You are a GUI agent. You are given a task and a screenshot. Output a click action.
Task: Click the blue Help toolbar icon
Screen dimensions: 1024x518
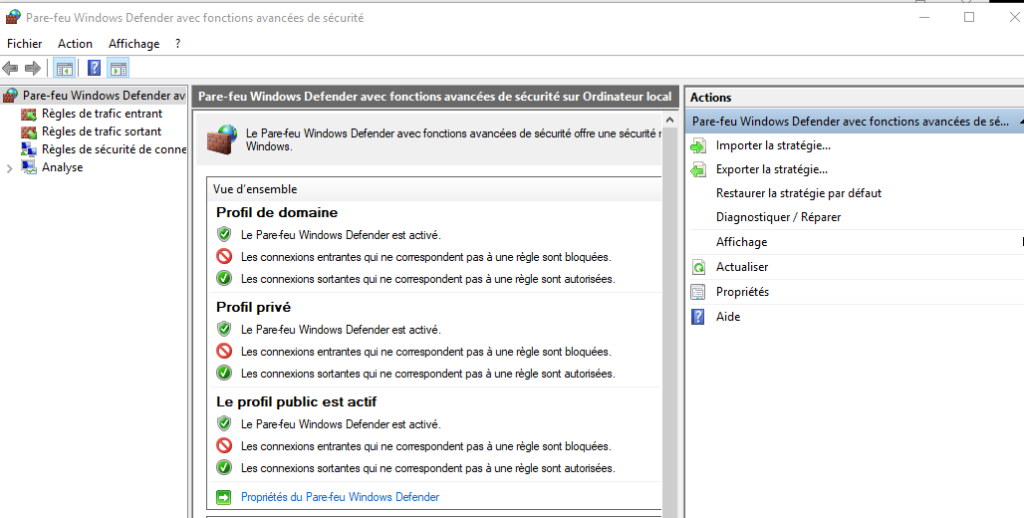(94, 68)
